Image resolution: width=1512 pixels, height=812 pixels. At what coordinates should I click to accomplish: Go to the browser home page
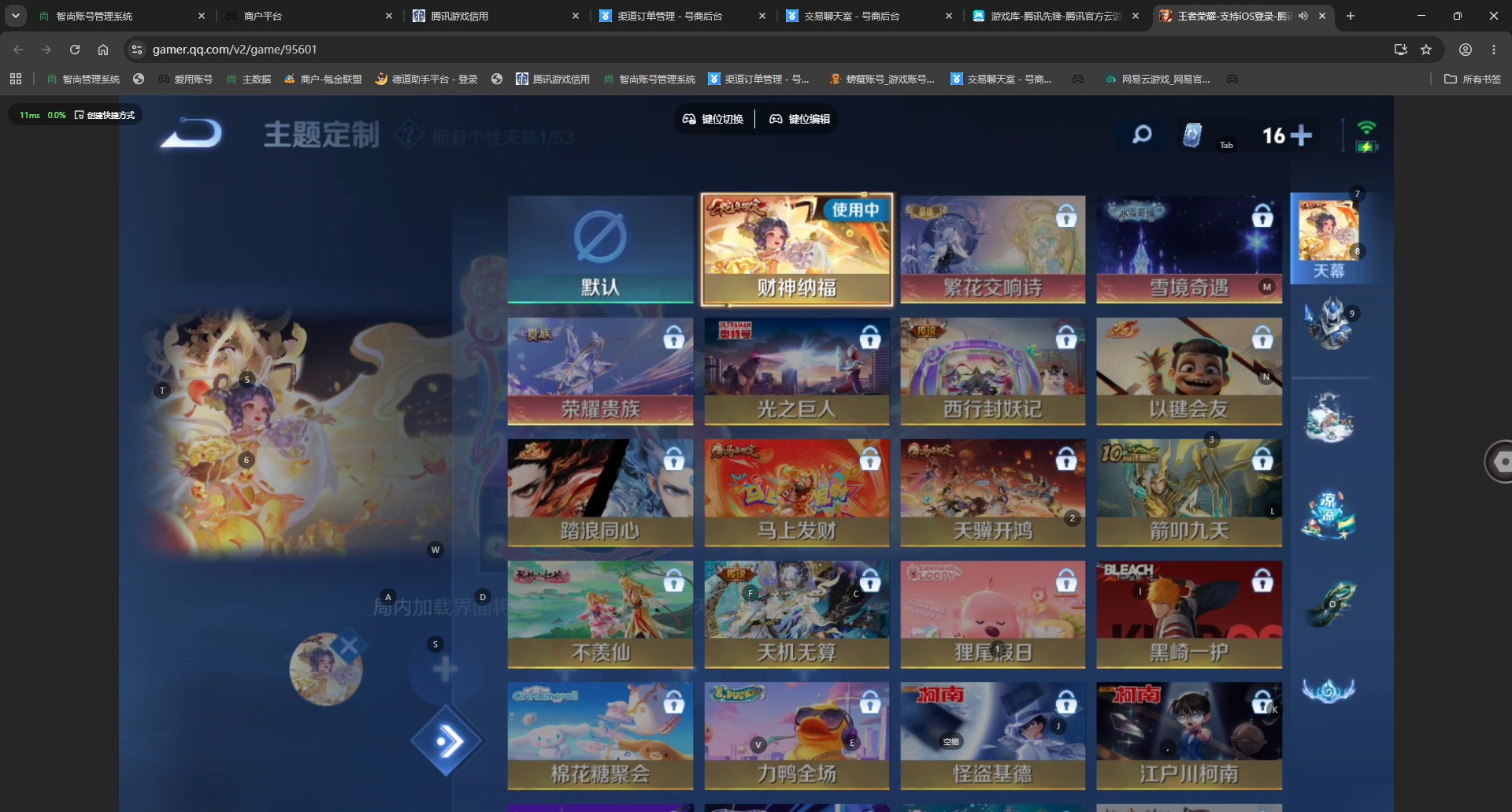[103, 50]
